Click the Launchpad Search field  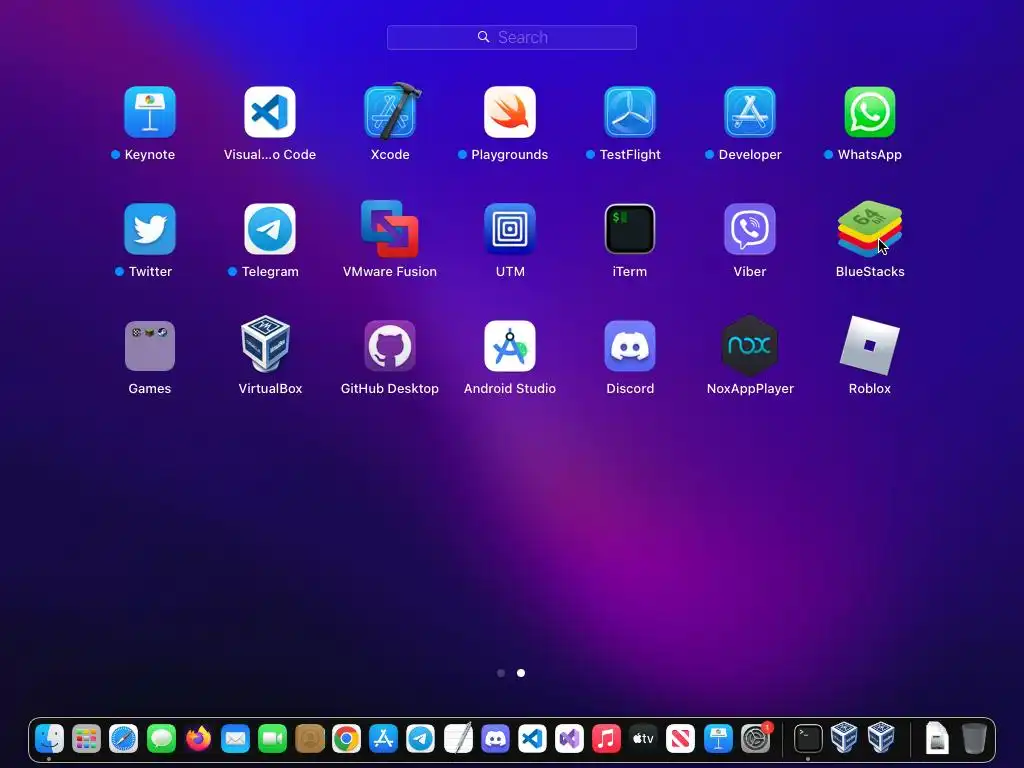512,37
